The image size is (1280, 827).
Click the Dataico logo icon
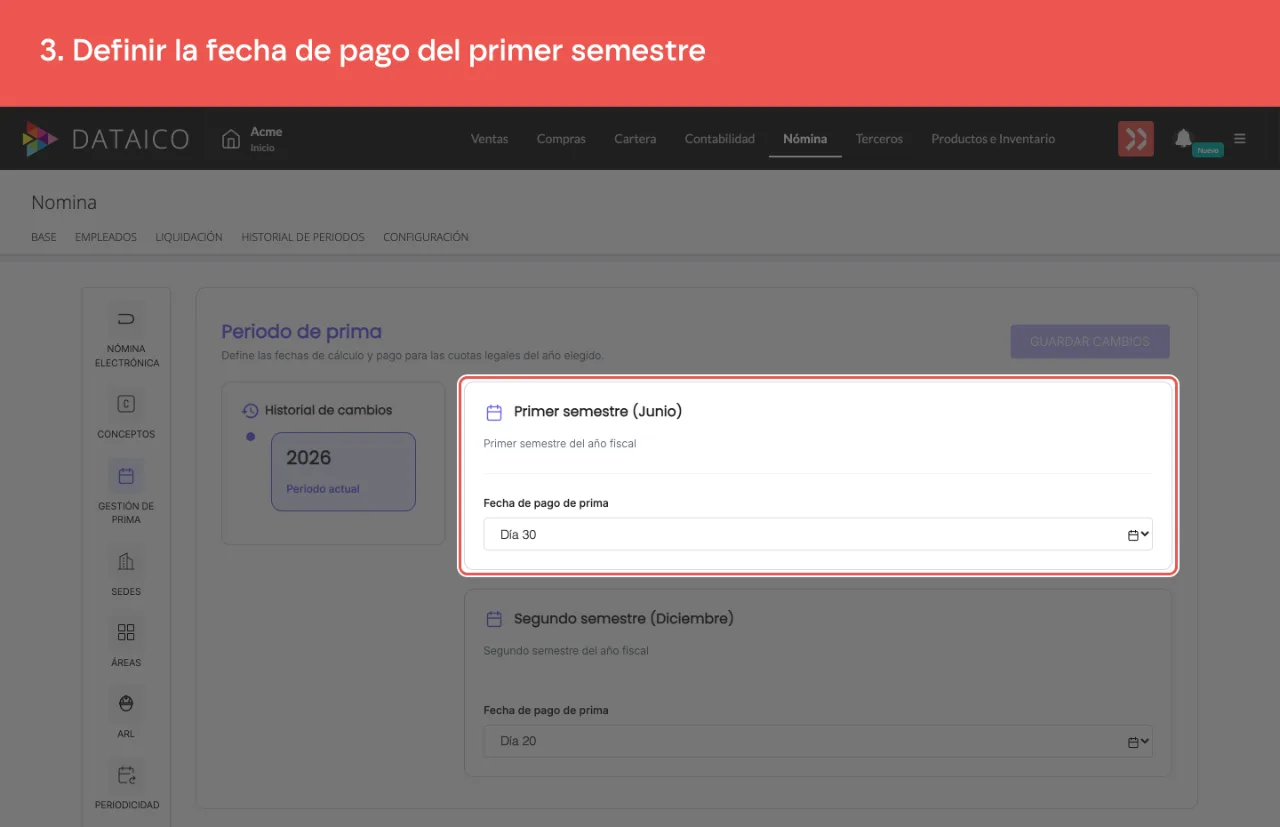click(40, 139)
